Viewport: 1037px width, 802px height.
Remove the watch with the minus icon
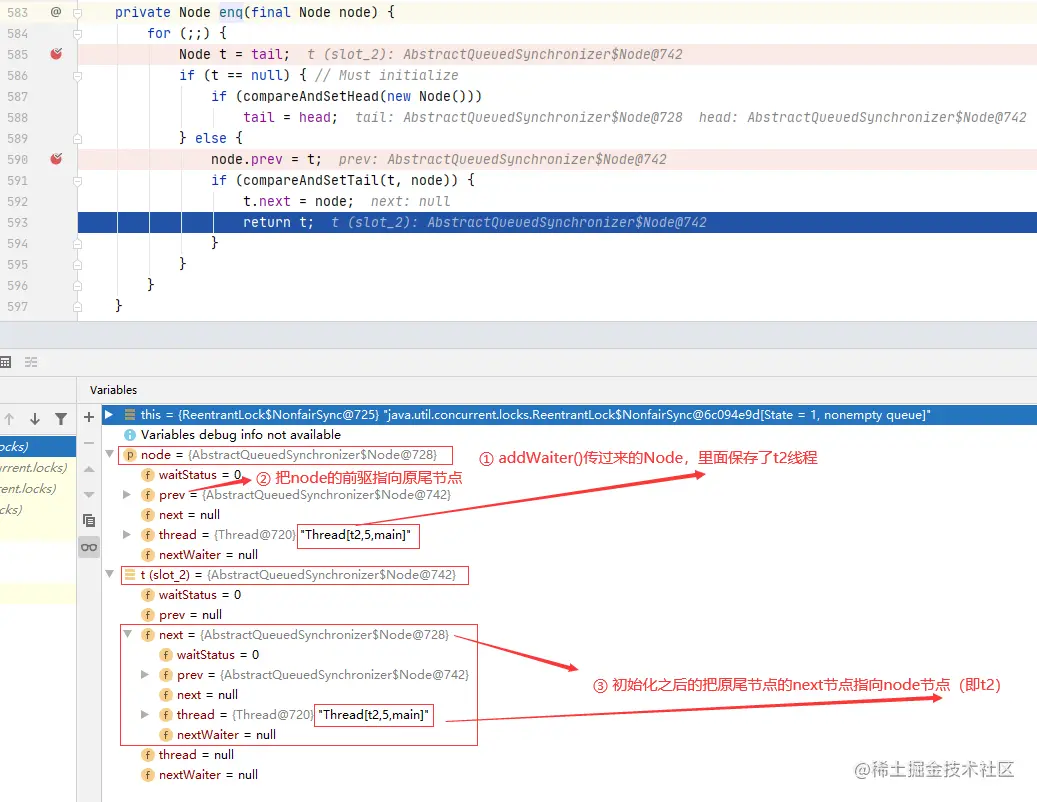pos(89,442)
